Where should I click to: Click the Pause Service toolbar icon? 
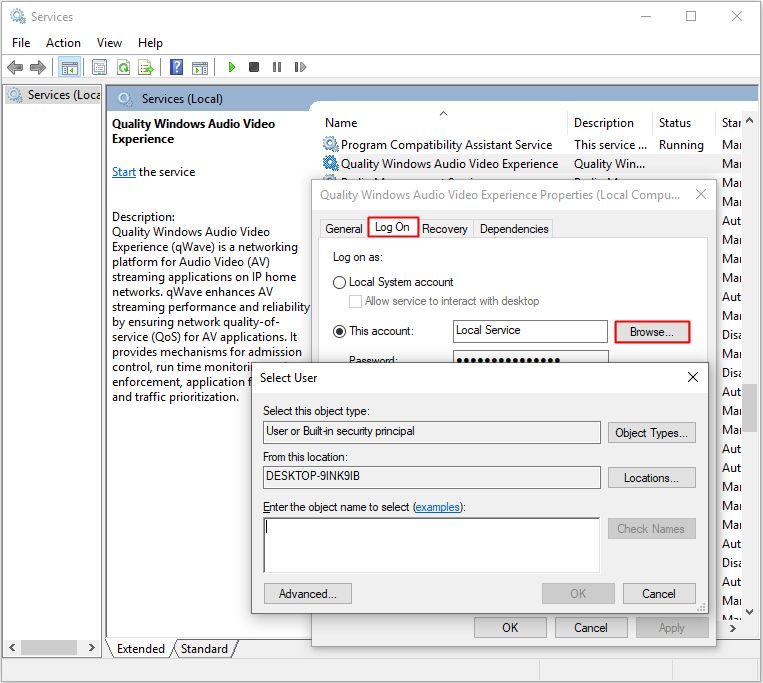click(277, 67)
